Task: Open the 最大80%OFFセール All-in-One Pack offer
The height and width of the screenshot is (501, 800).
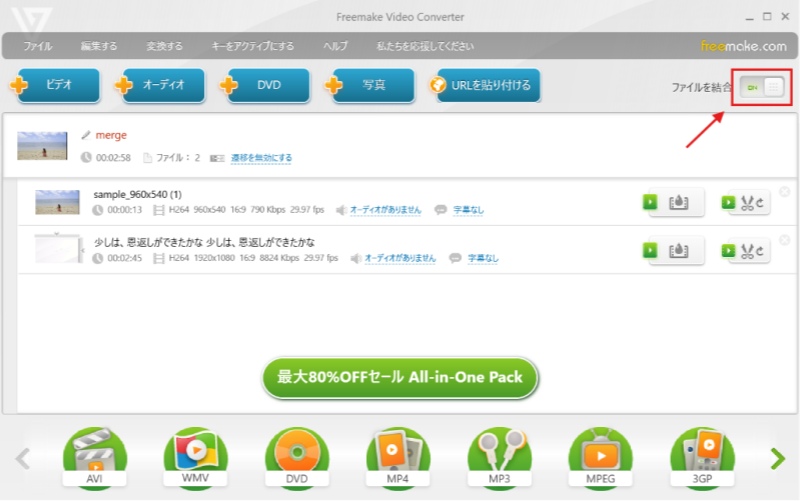Action: tap(400, 378)
